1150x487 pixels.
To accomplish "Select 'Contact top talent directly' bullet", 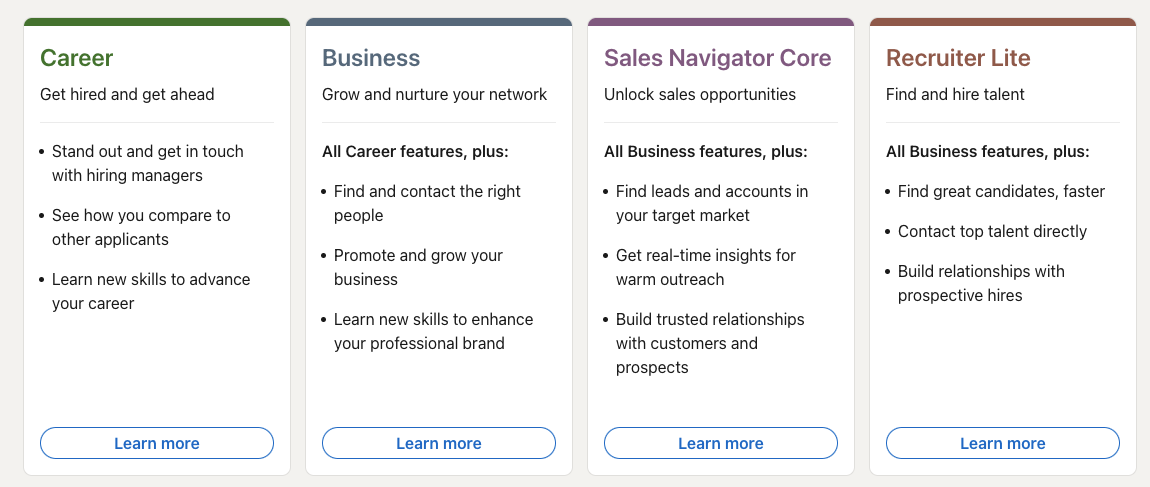I will click(992, 232).
